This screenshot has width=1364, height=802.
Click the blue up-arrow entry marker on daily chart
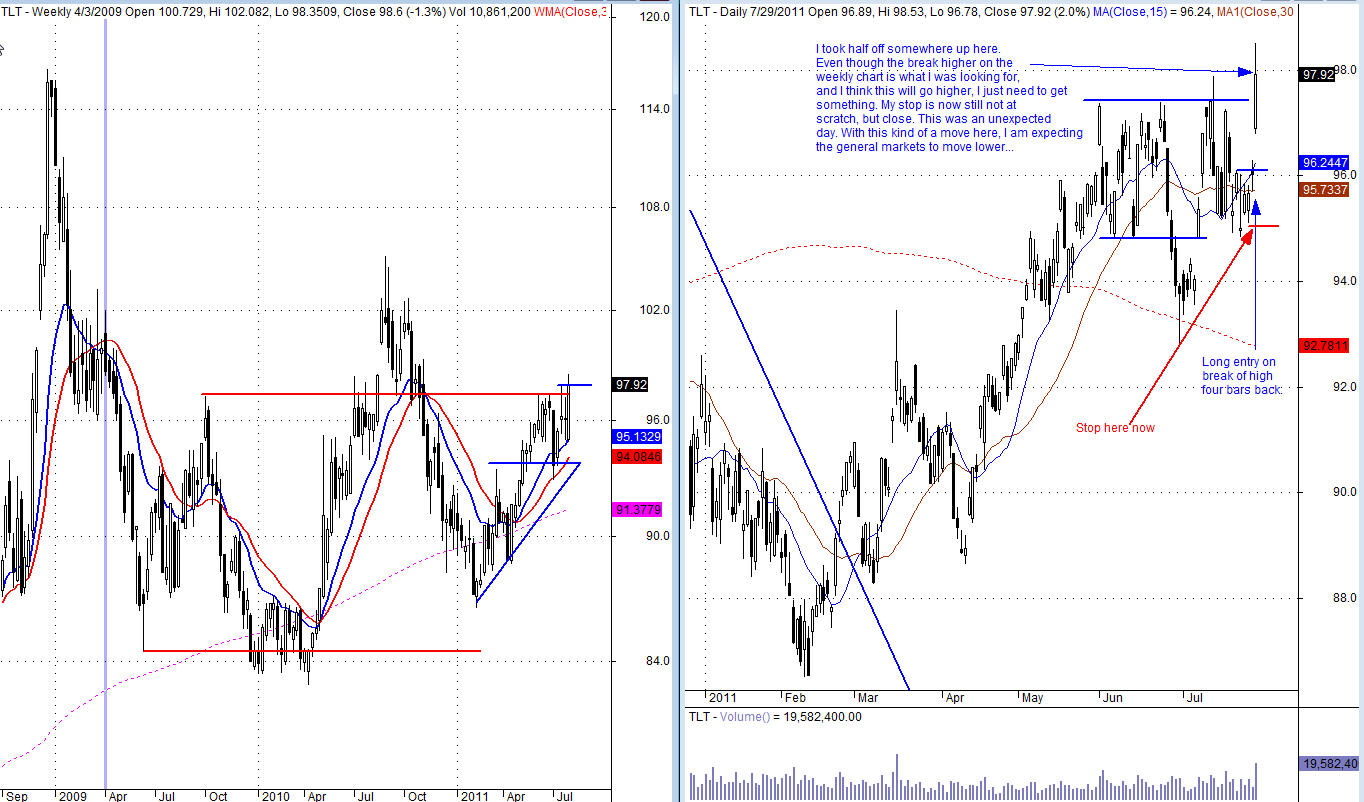tap(1256, 207)
